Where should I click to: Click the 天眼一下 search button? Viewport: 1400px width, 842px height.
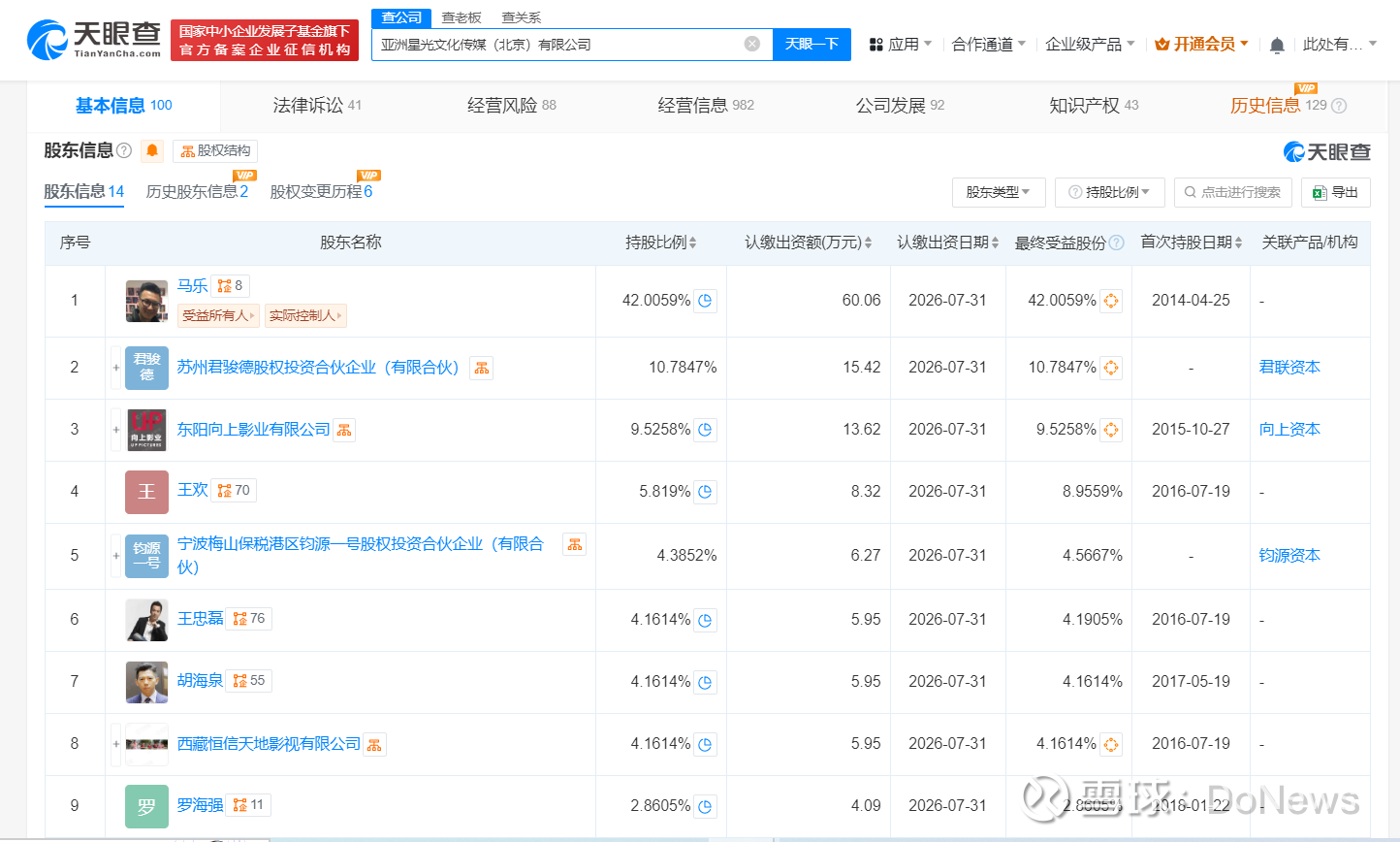click(x=811, y=45)
